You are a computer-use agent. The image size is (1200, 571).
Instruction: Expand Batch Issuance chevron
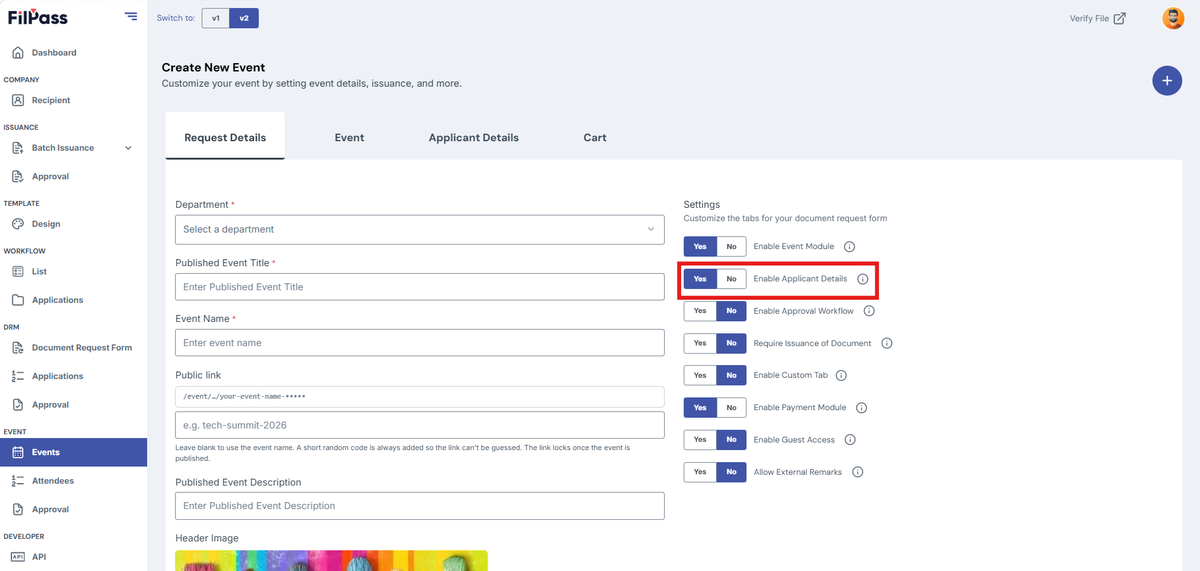(128, 148)
